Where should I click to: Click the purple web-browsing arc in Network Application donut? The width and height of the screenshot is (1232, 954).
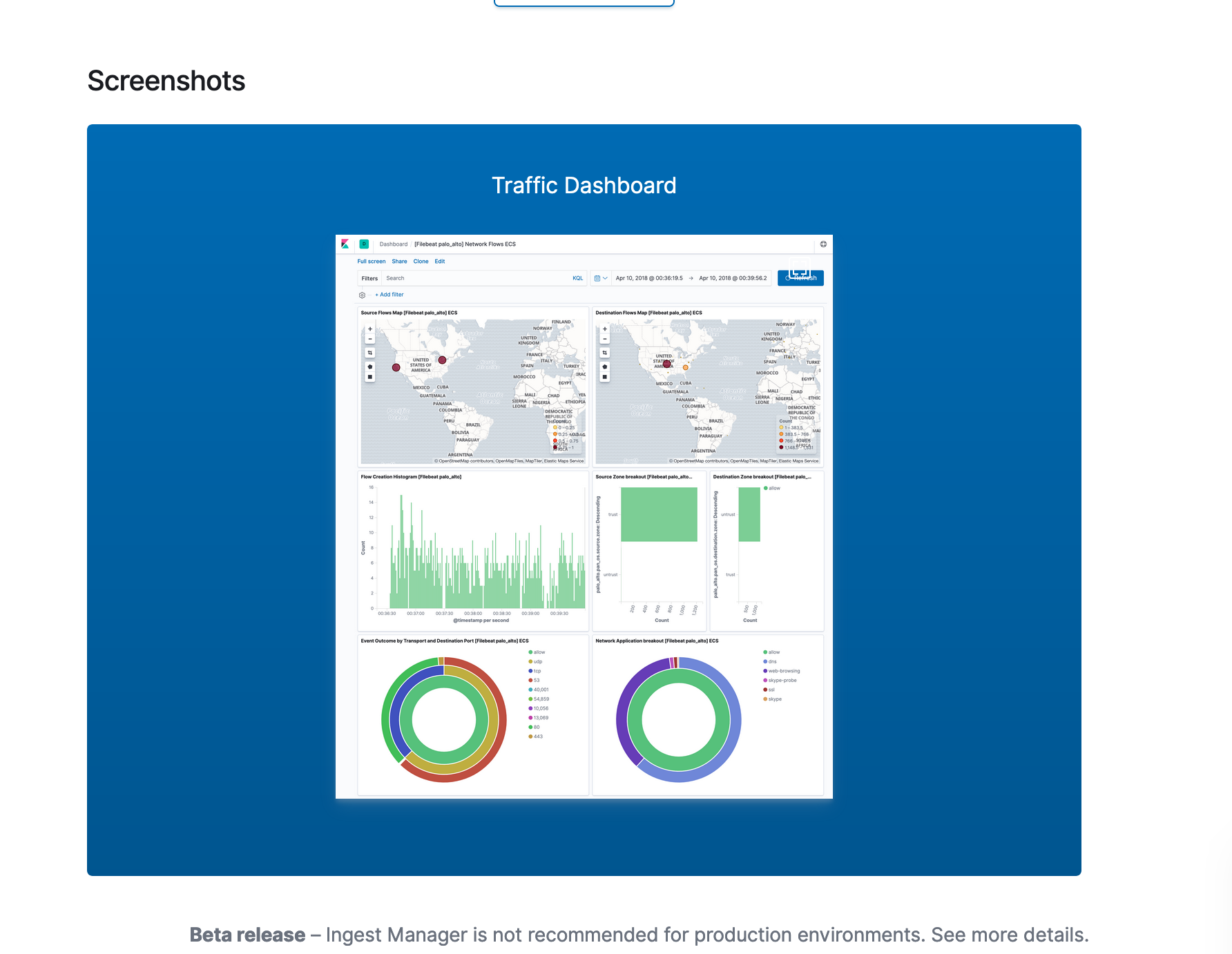tap(624, 711)
